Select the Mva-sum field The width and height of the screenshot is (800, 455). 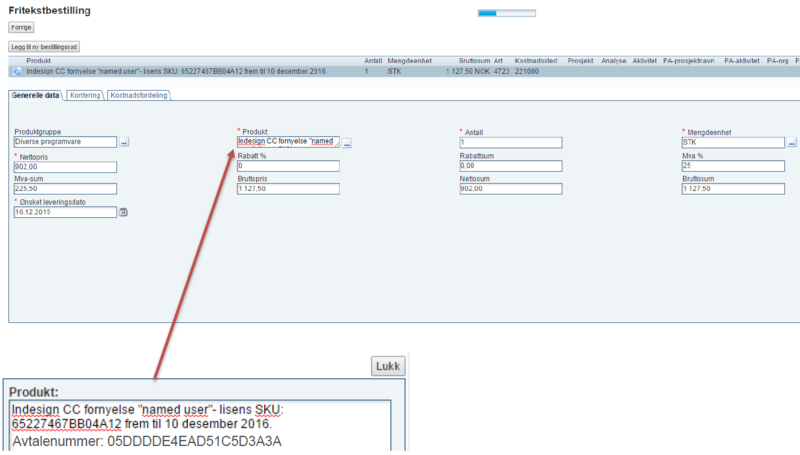point(65,189)
